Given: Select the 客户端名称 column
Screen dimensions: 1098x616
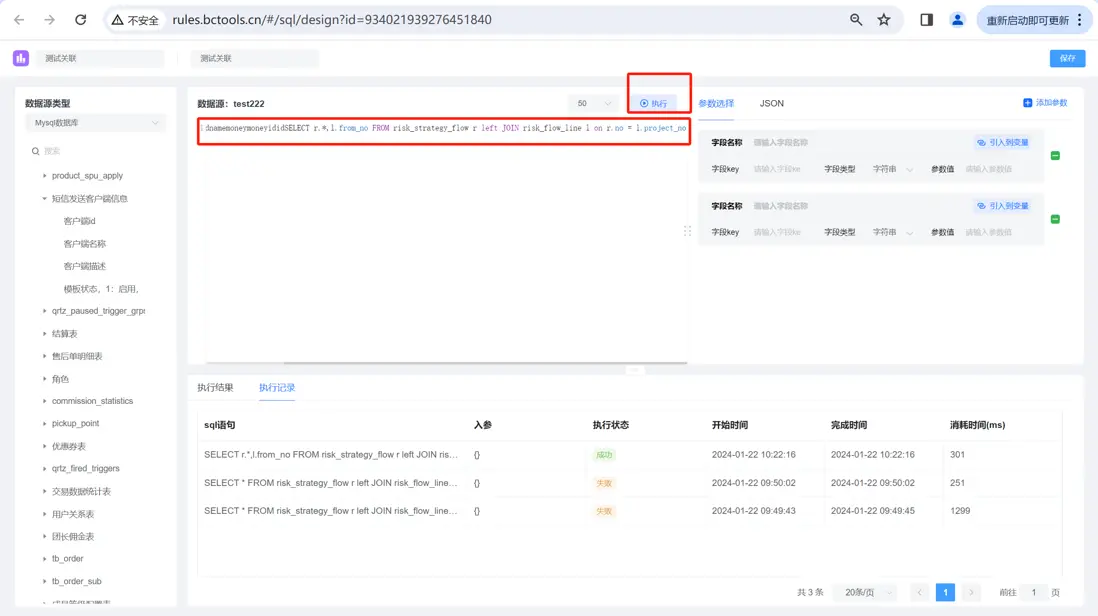Looking at the screenshot, I should (85, 244).
